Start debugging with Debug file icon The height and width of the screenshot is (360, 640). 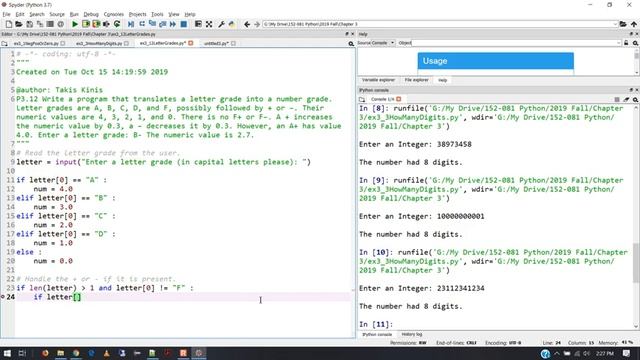(x=131, y=24)
